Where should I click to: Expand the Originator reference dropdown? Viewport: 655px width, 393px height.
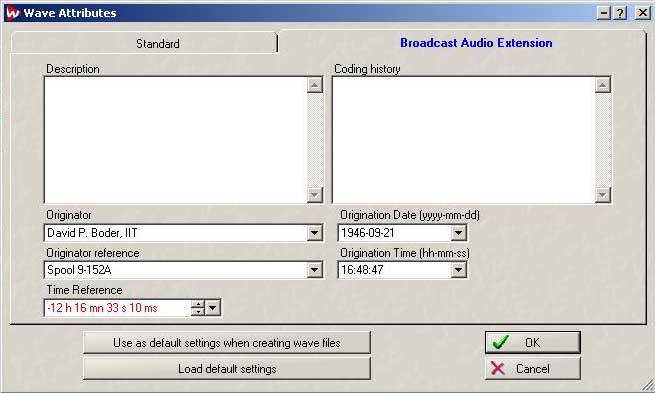tap(315, 270)
